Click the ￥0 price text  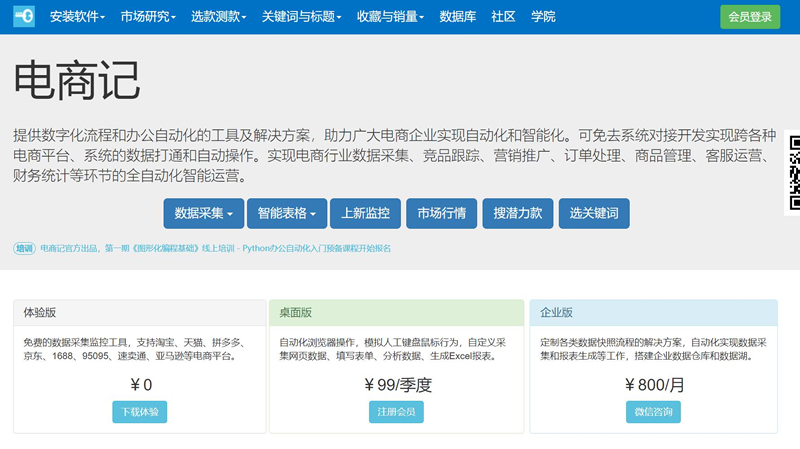point(140,385)
